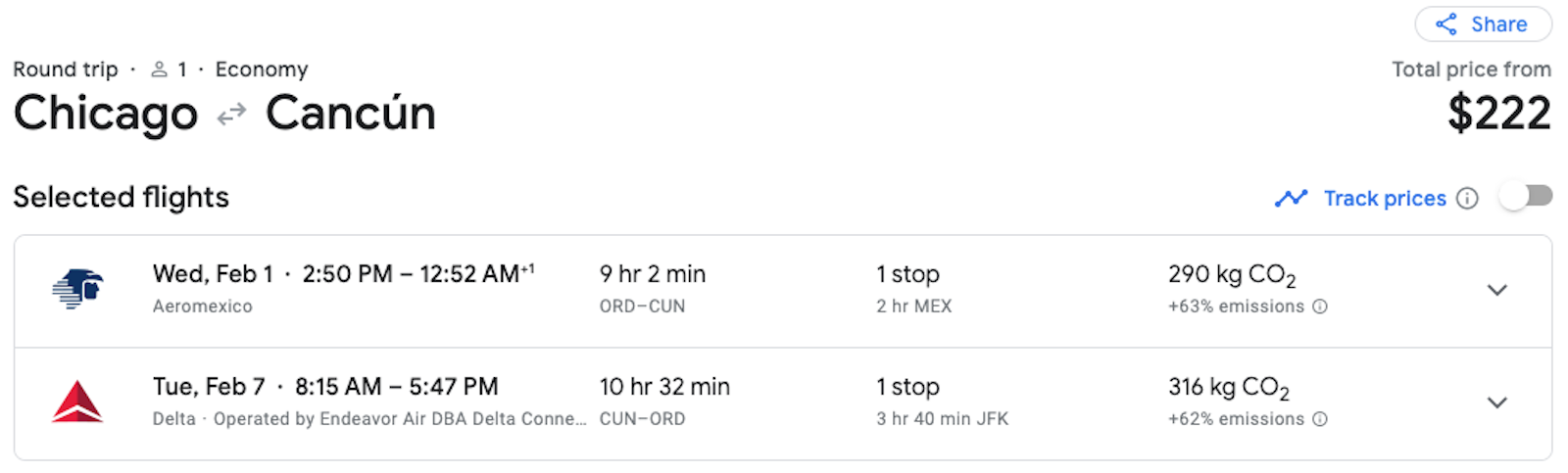This screenshot has height=473, width=1568.
Task: Click the passenger count person icon
Action: tap(160, 70)
